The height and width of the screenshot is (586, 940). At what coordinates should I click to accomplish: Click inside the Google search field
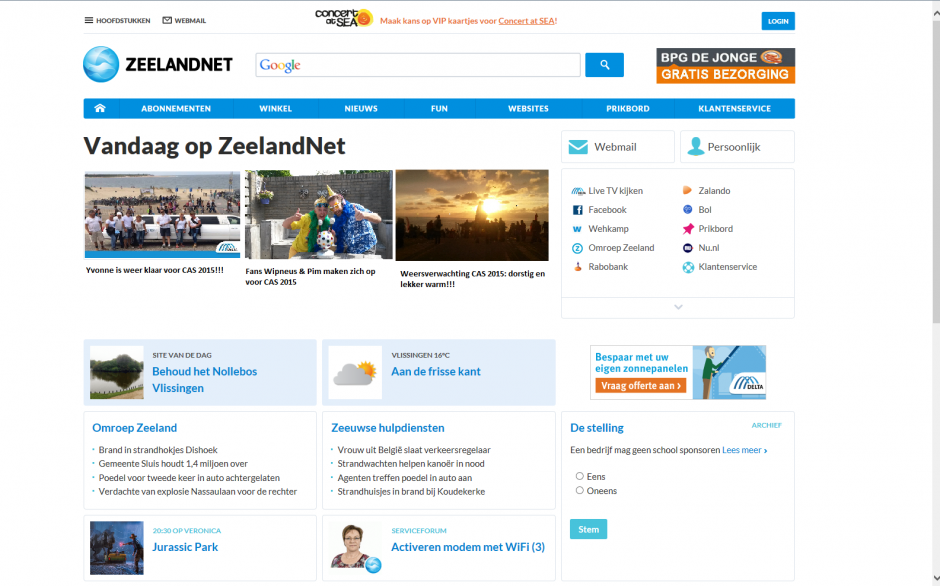click(x=418, y=65)
